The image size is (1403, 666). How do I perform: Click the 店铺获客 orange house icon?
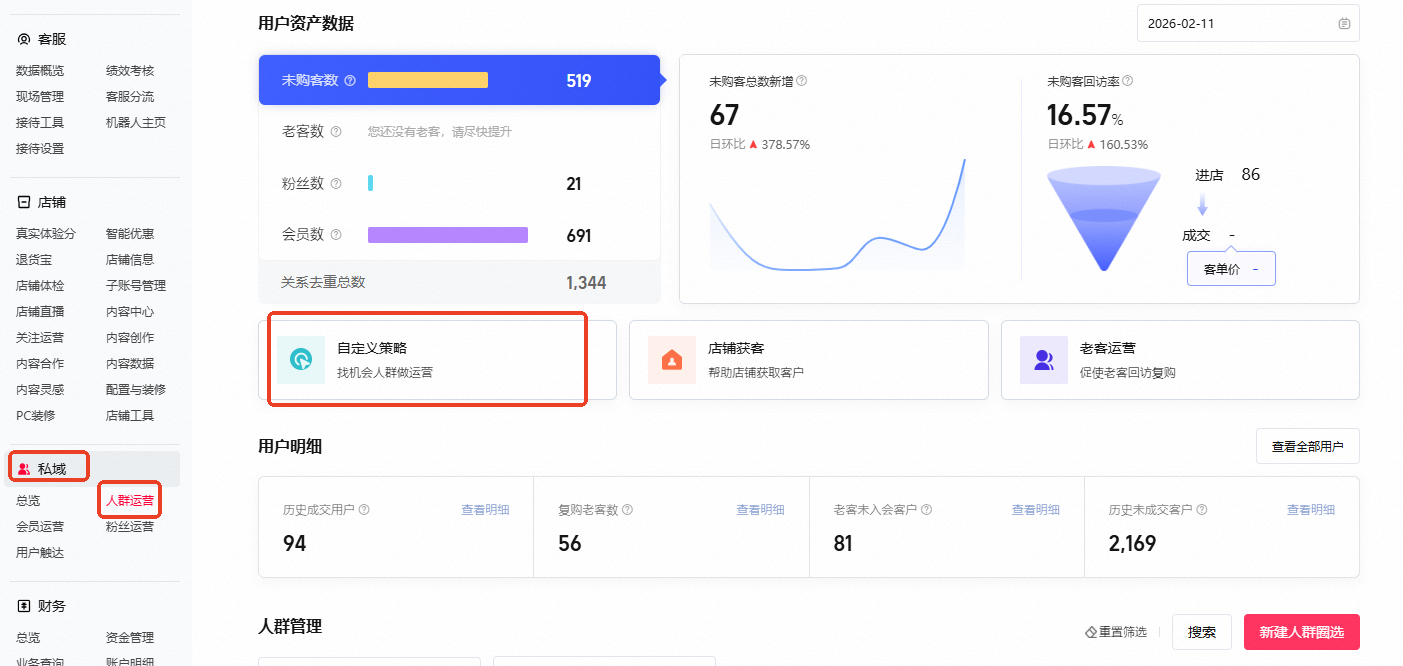pyautogui.click(x=672, y=360)
